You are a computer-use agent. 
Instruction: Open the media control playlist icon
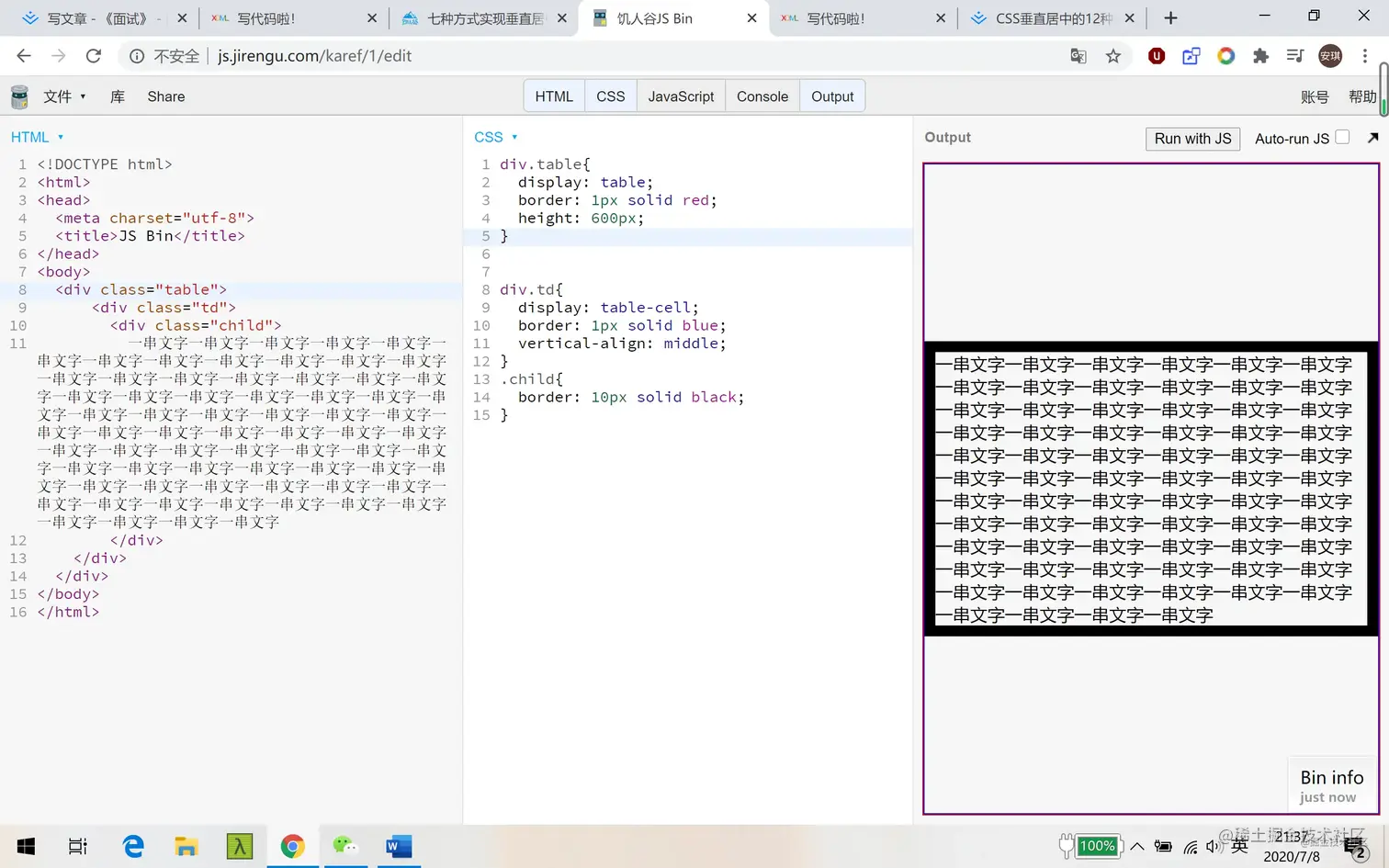[x=1295, y=56]
